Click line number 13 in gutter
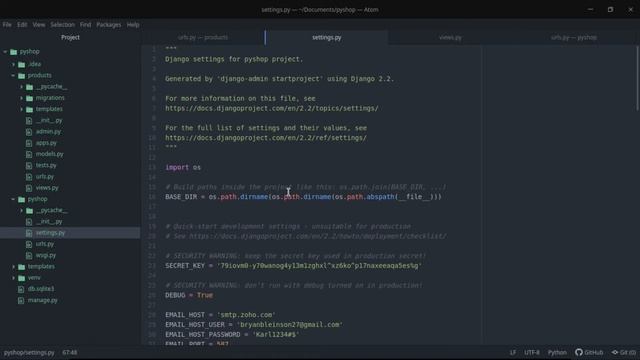 pyautogui.click(x=152, y=167)
